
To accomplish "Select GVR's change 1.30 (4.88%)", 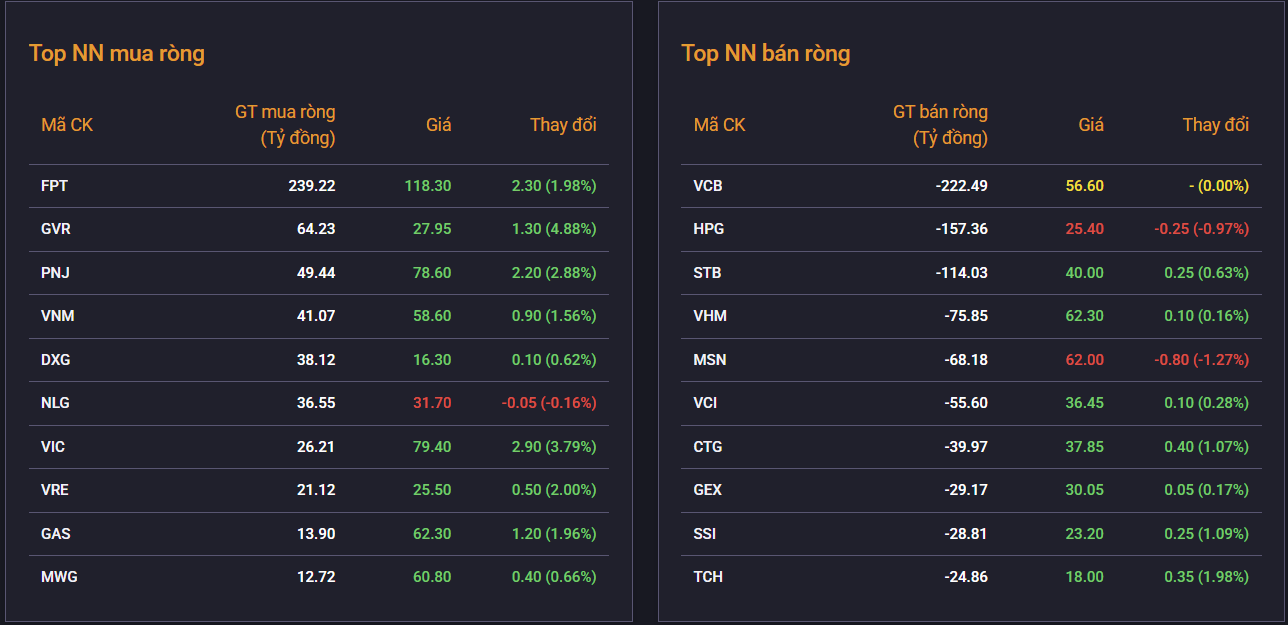I will click(554, 229).
